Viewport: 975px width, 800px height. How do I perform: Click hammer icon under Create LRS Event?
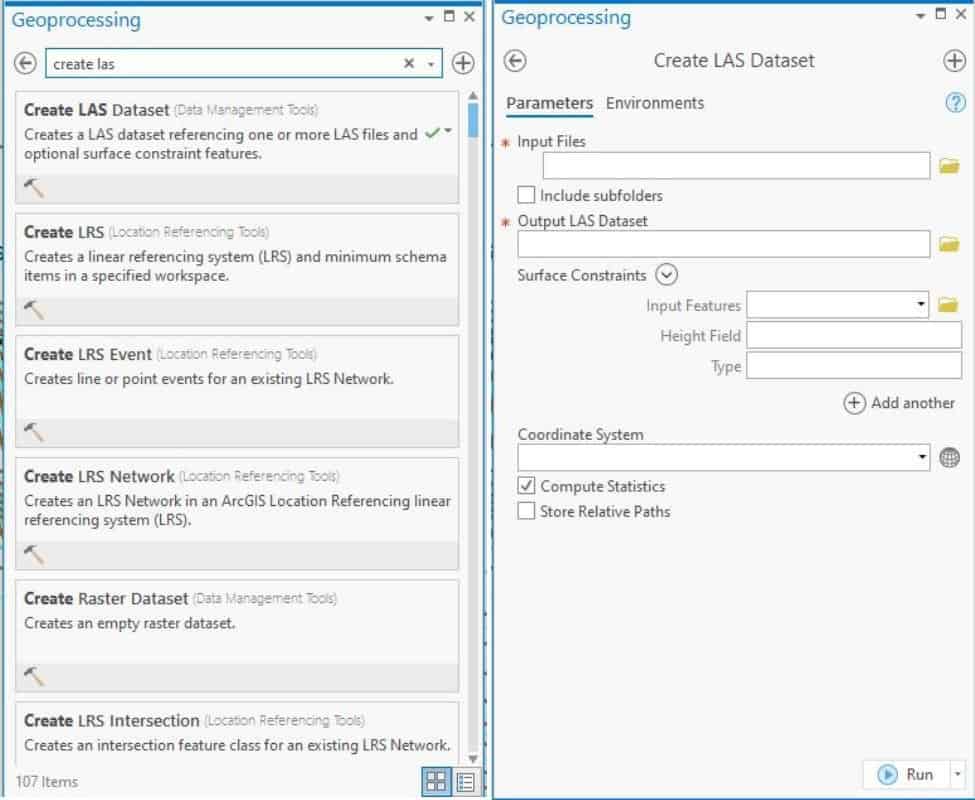34,431
